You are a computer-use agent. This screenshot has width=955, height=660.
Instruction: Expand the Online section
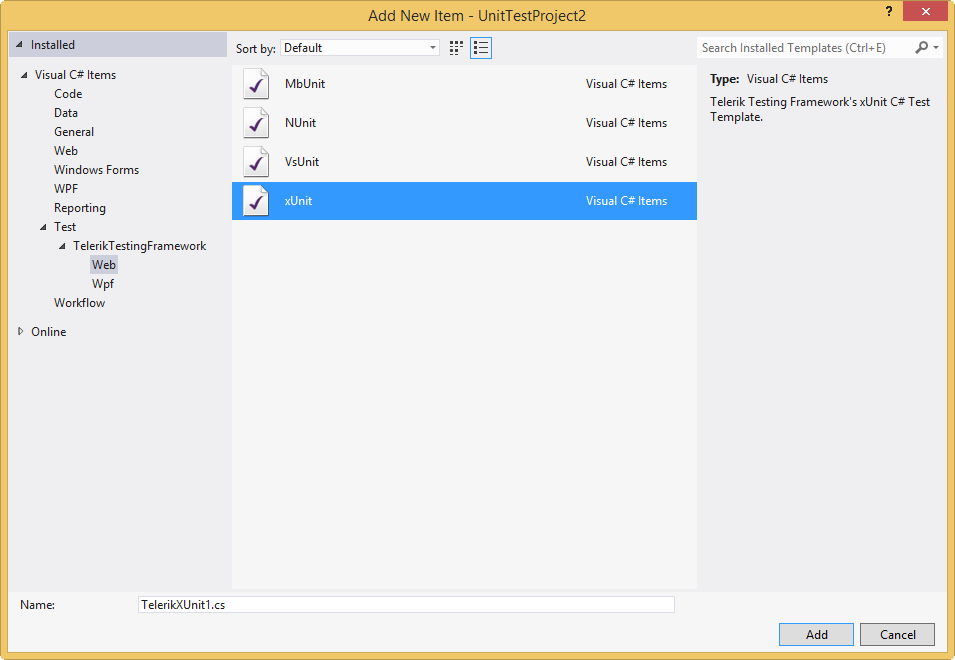coord(21,332)
